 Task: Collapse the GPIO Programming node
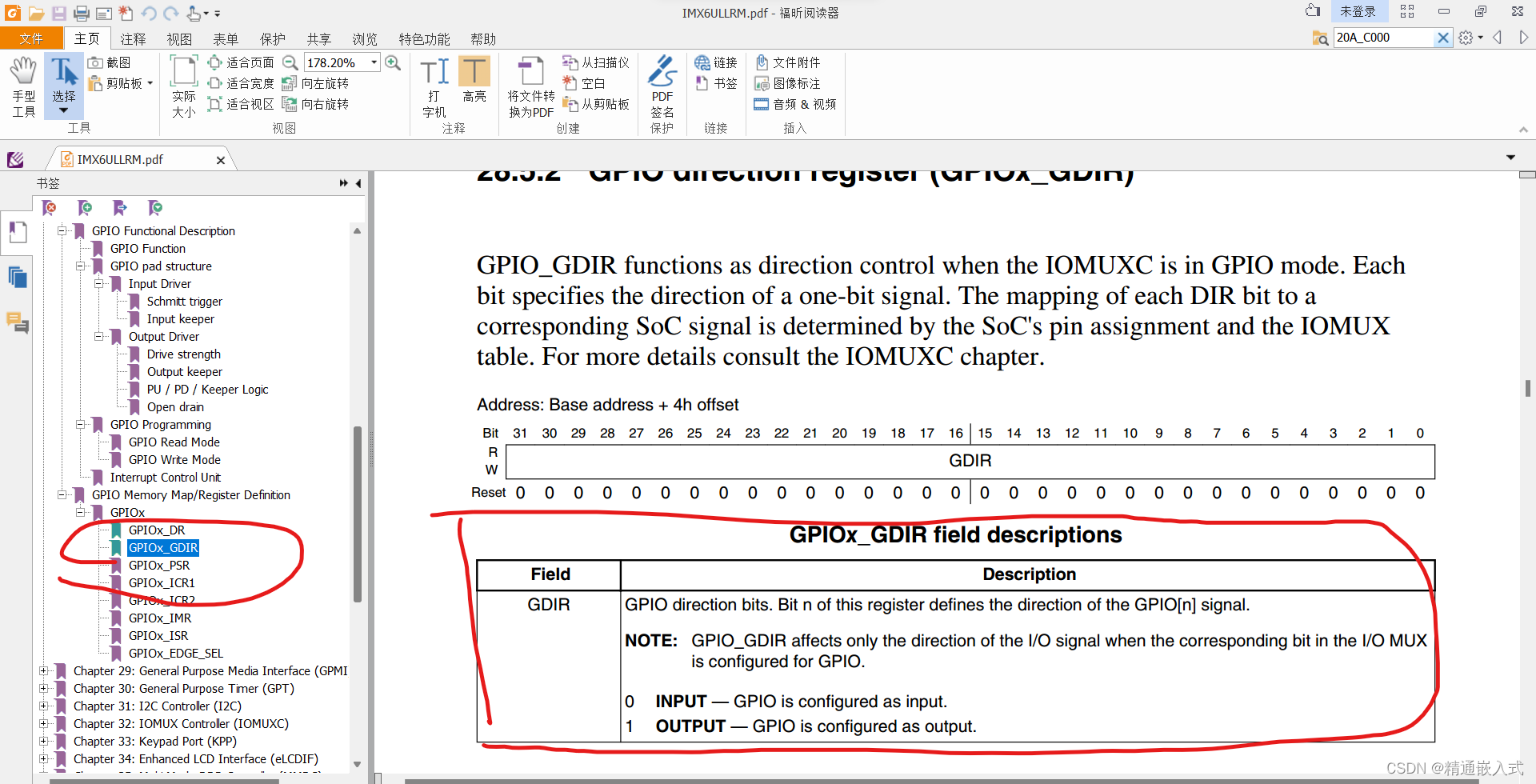click(80, 424)
